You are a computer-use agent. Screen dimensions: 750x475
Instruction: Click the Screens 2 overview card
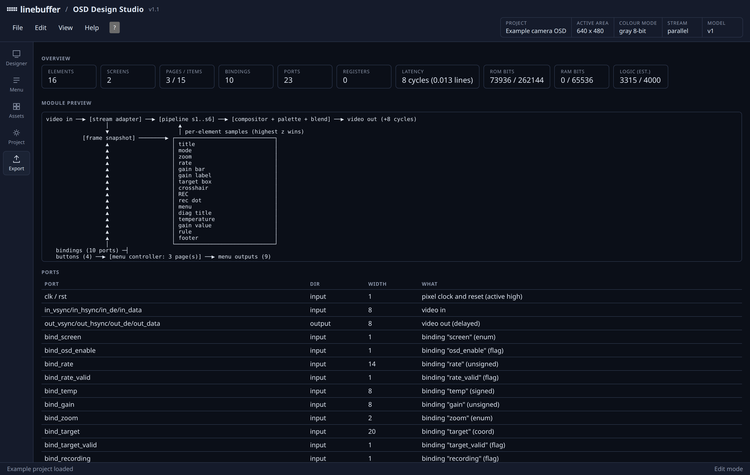tap(128, 77)
